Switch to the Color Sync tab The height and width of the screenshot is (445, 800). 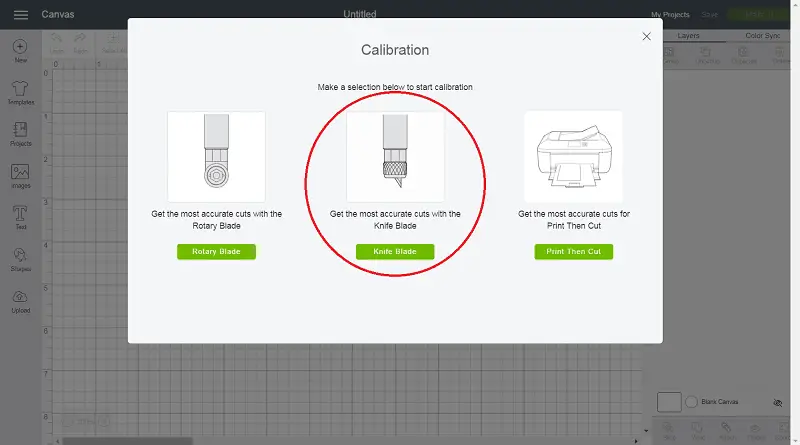click(x=762, y=36)
